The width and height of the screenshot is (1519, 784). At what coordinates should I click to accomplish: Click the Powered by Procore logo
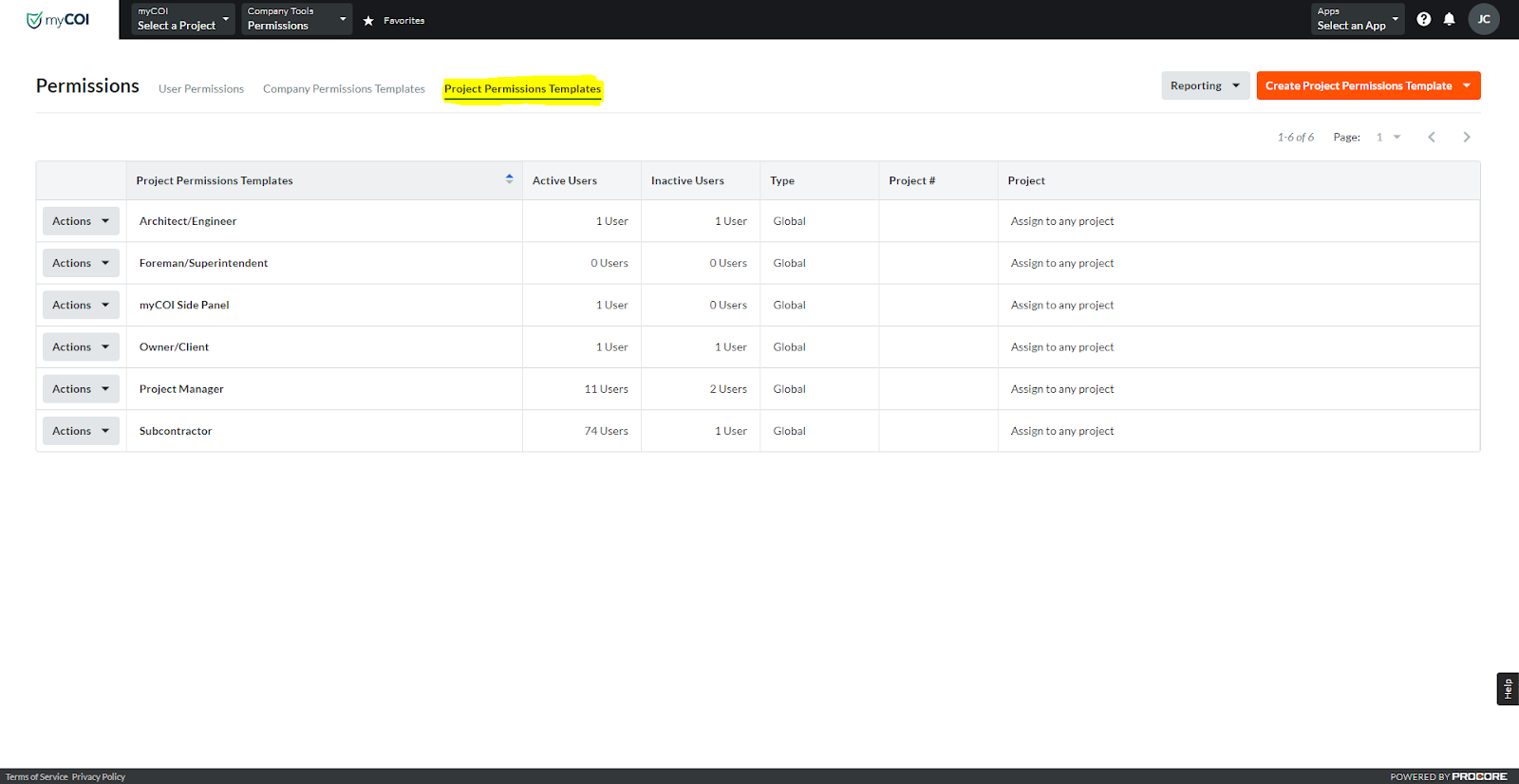[1449, 776]
